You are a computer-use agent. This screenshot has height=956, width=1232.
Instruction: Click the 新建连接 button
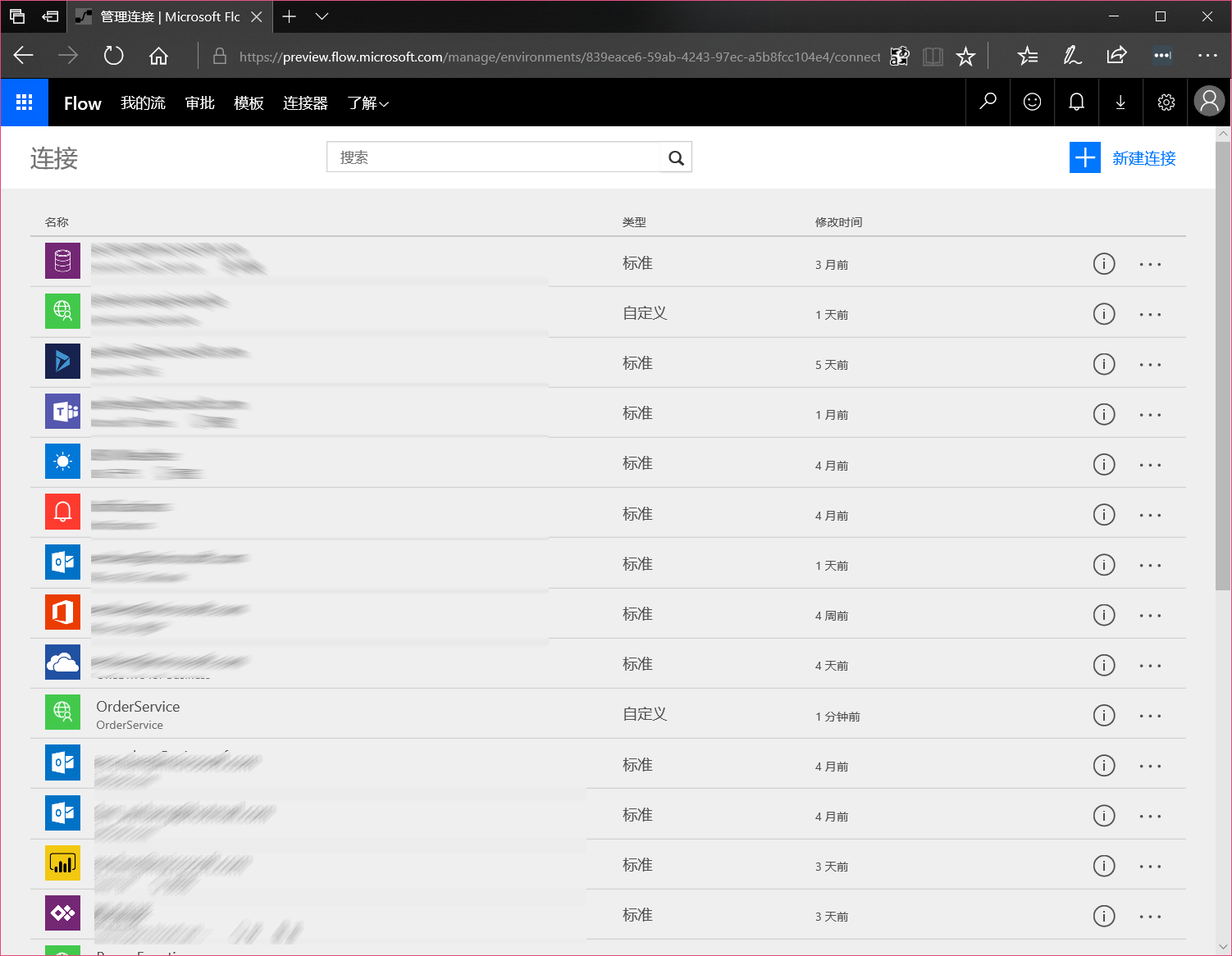coord(1123,157)
